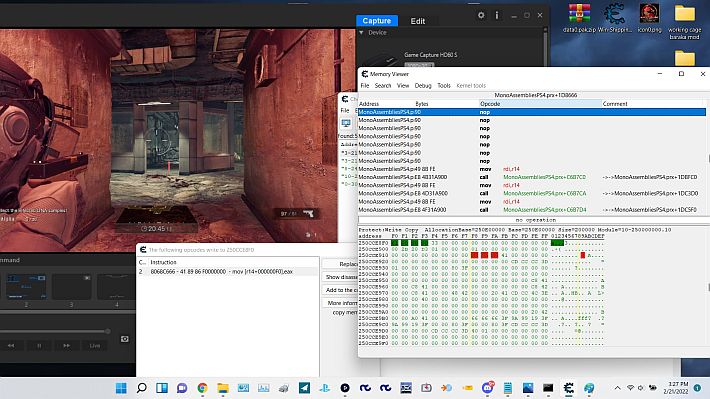710x399 pixels.
Task: Switch to Cheat Engine on the taskbar
Action: [x=568, y=388]
